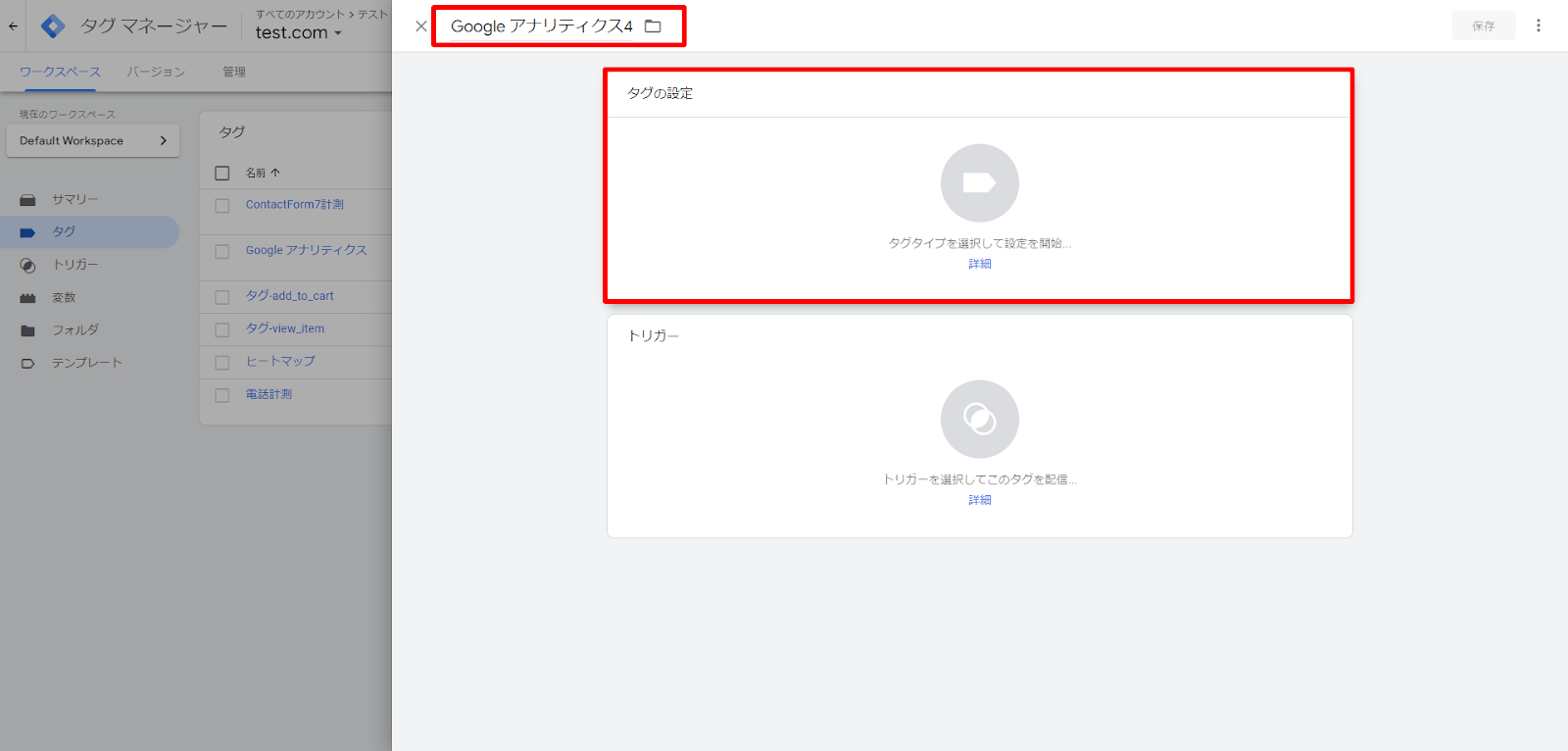
Task: Switch to the ワークスペース tab
Action: pyautogui.click(x=60, y=72)
